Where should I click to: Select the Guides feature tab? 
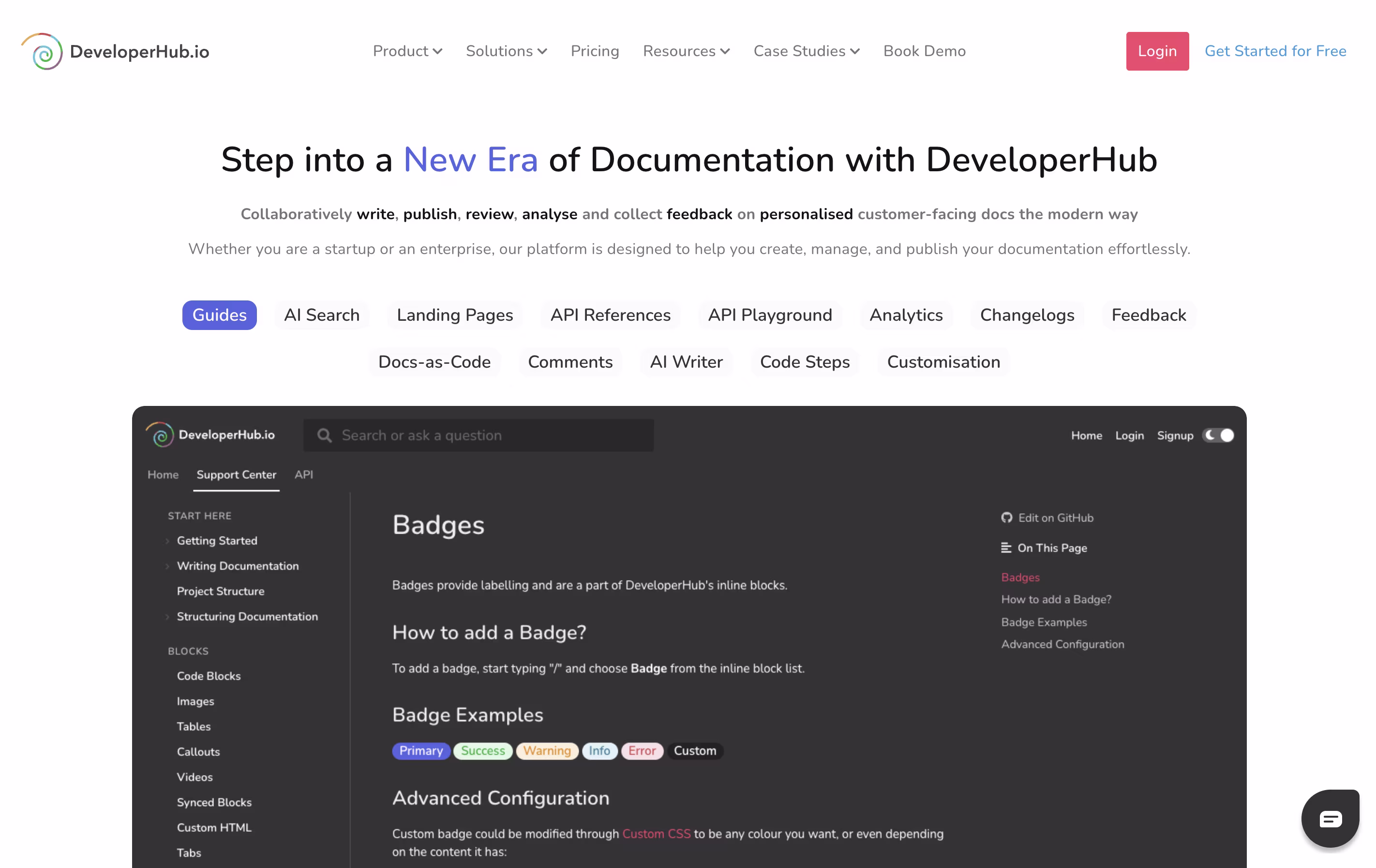(x=220, y=315)
